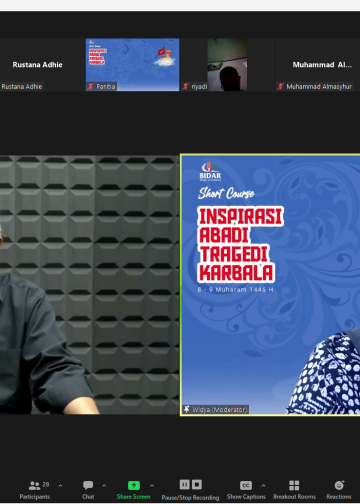Select the Panitia video thumbnail
This screenshot has height=504, width=360.
click(132, 64)
